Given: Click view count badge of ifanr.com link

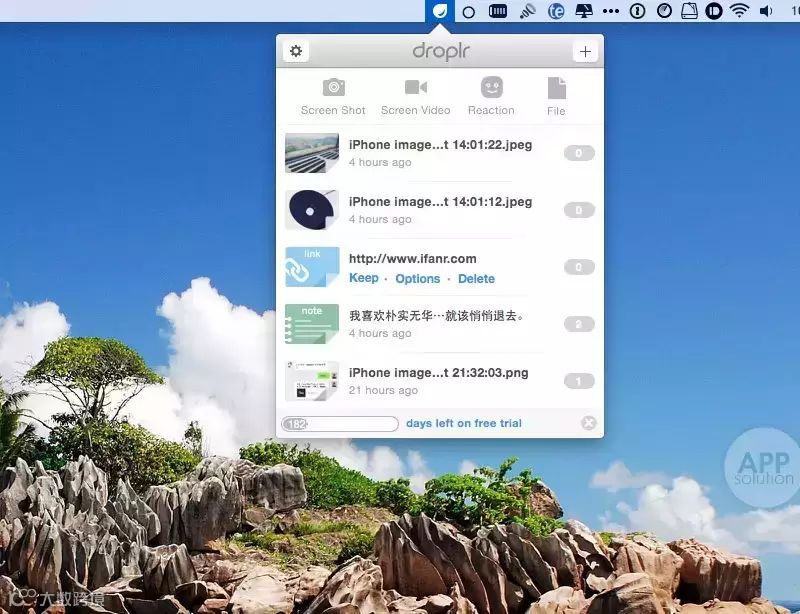Looking at the screenshot, I should [579, 267].
